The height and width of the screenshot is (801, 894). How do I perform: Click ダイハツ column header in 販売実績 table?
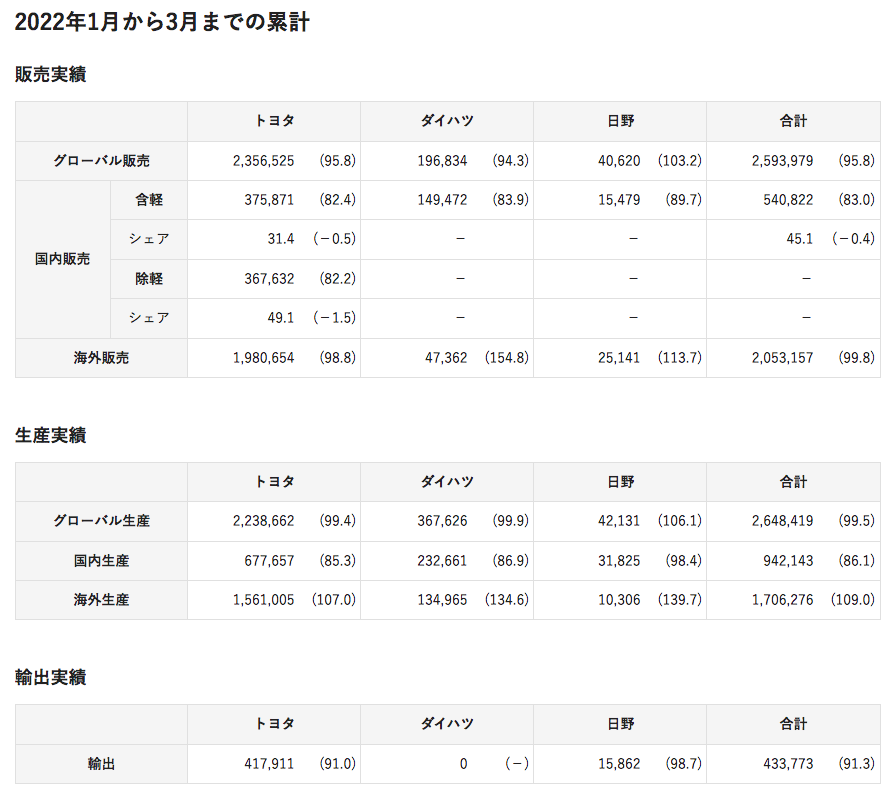[x=446, y=121]
